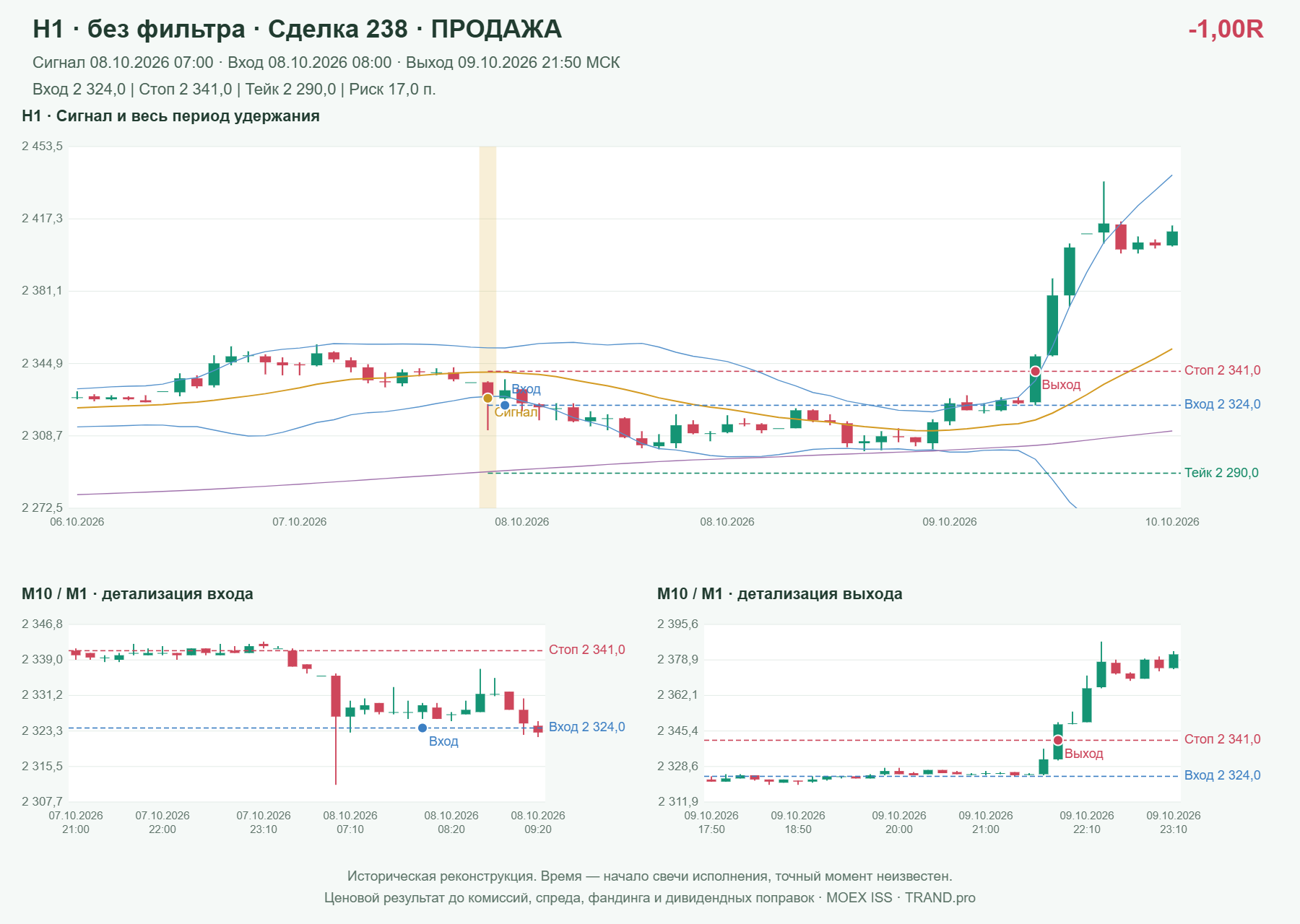
Task: Click the 2 272,5 price axis label
Action: [42, 508]
